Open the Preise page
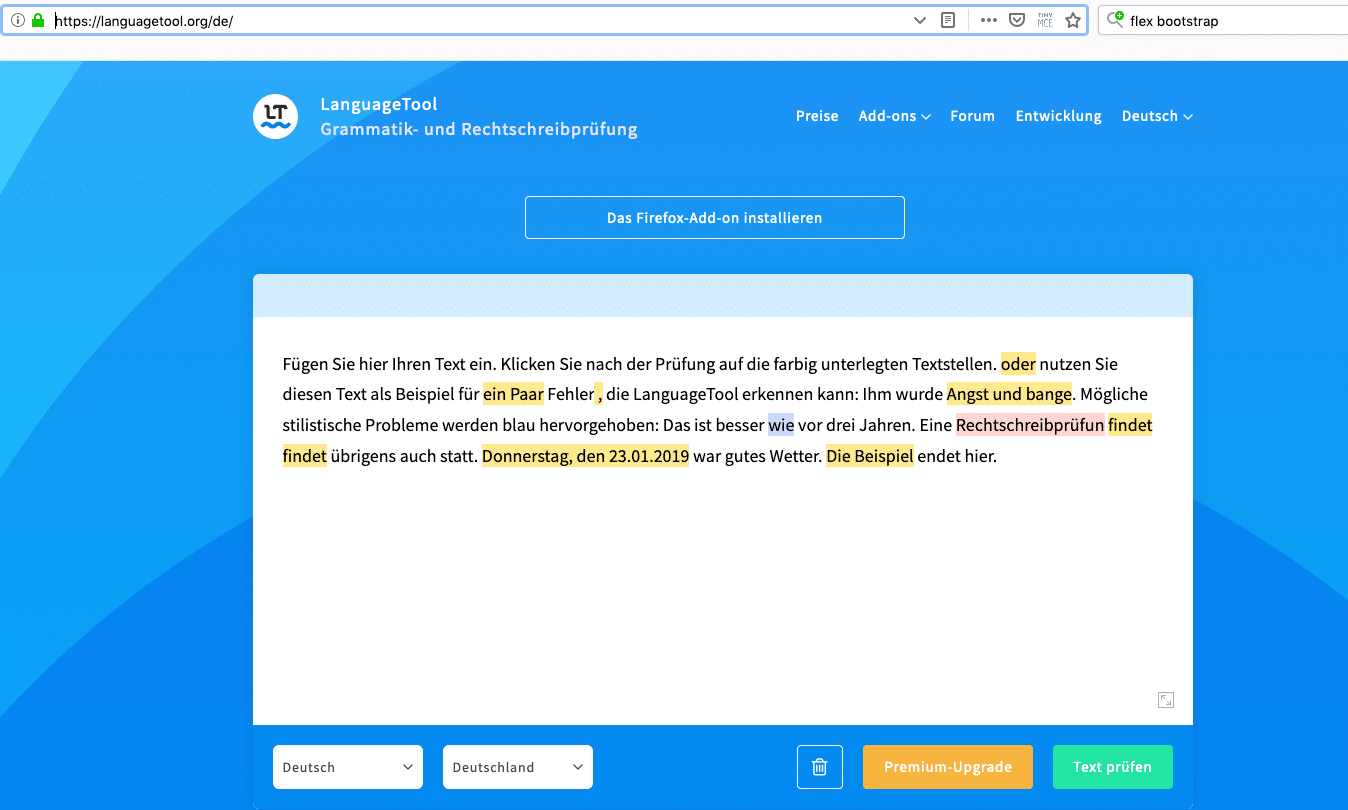This screenshot has height=810, width=1348. point(817,116)
